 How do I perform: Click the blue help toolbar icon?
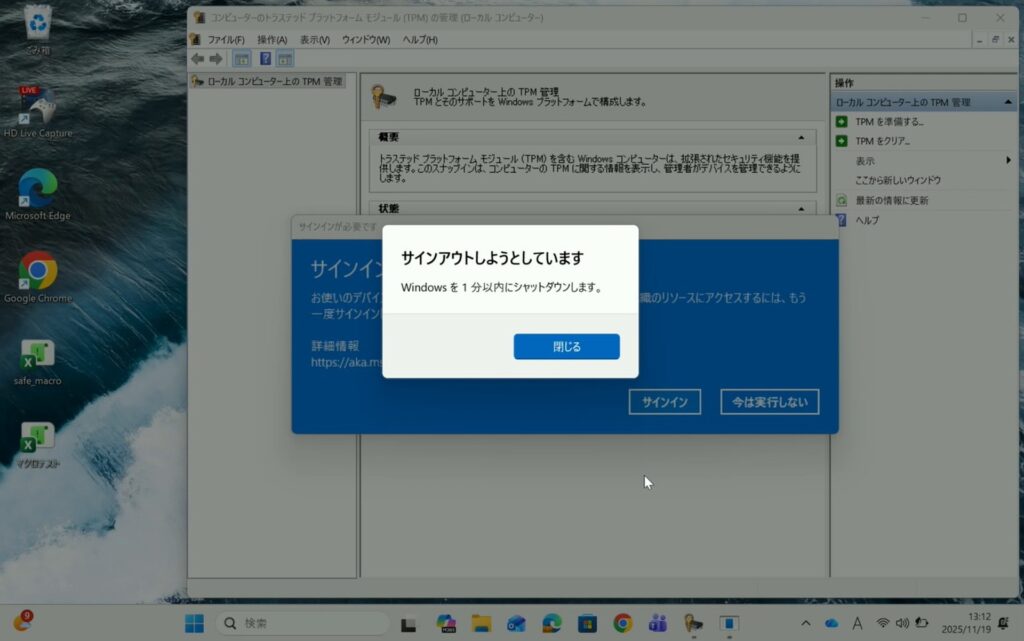266,59
